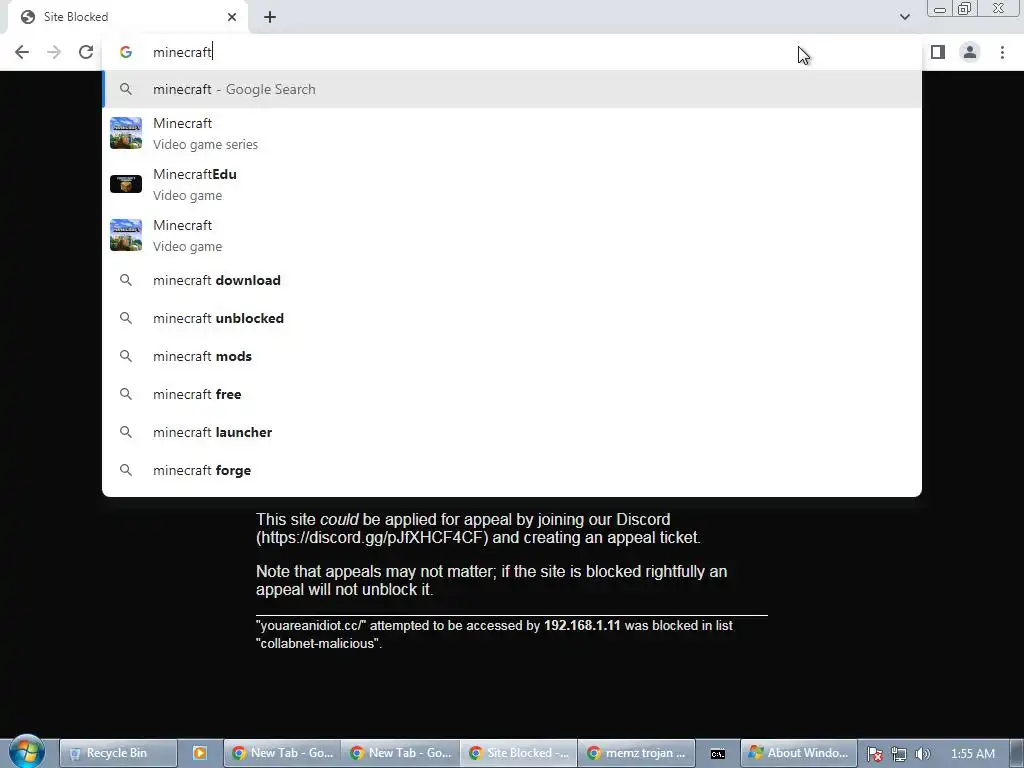Click the Minecraft Video game series thumbnail
This screenshot has width=1024, height=768.
coord(126,133)
